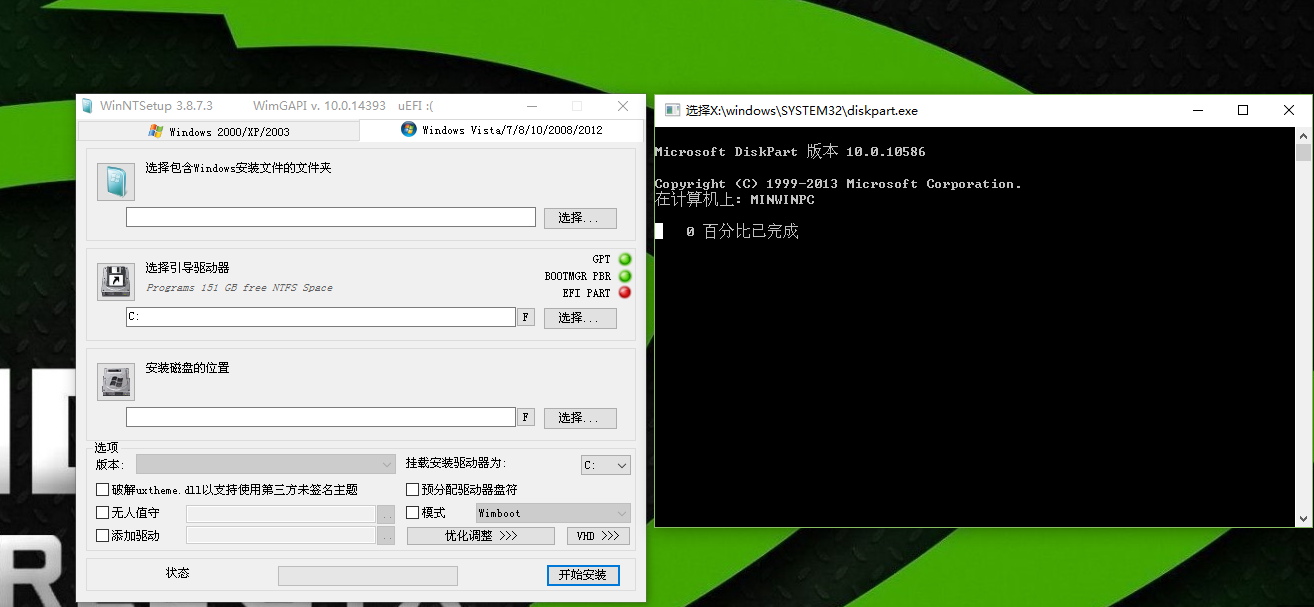The height and width of the screenshot is (607, 1314).
Task: Open the 优化调整 tweaks expander button
Action: coord(480,536)
